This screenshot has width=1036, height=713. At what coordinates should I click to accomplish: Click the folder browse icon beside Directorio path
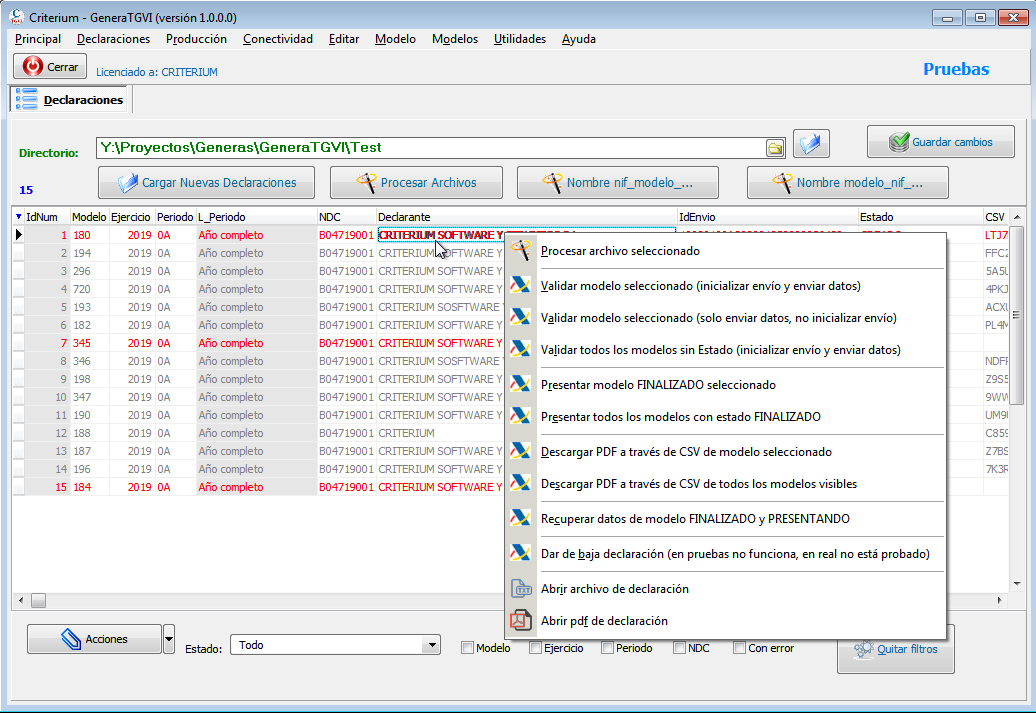pos(775,148)
